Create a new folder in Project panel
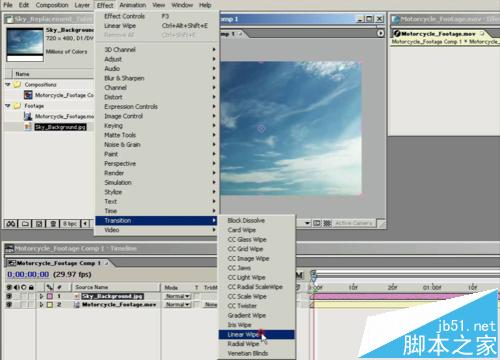 click(25, 223)
